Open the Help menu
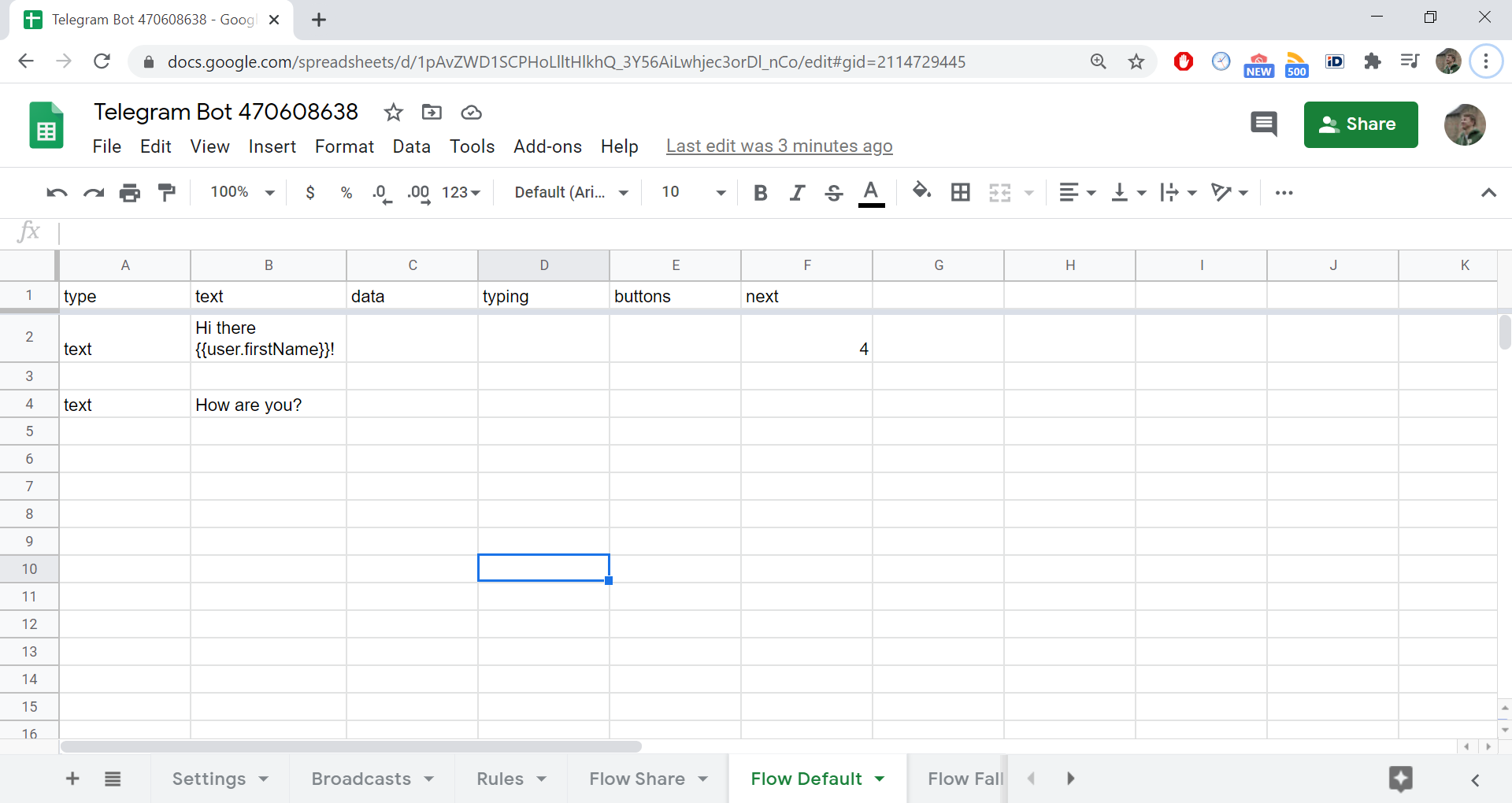Screen dimensions: 1512x803 click(x=620, y=146)
